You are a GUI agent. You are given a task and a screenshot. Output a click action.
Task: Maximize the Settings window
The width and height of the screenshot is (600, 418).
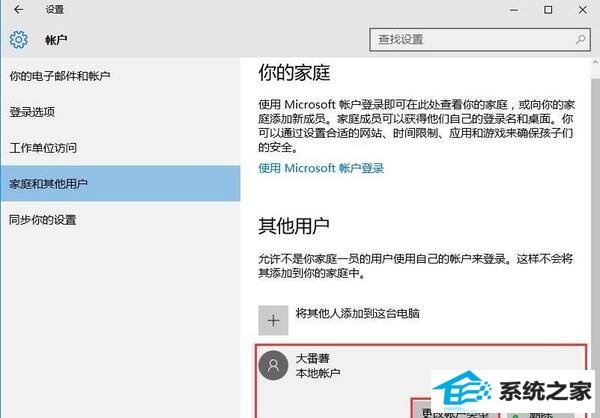pos(548,10)
